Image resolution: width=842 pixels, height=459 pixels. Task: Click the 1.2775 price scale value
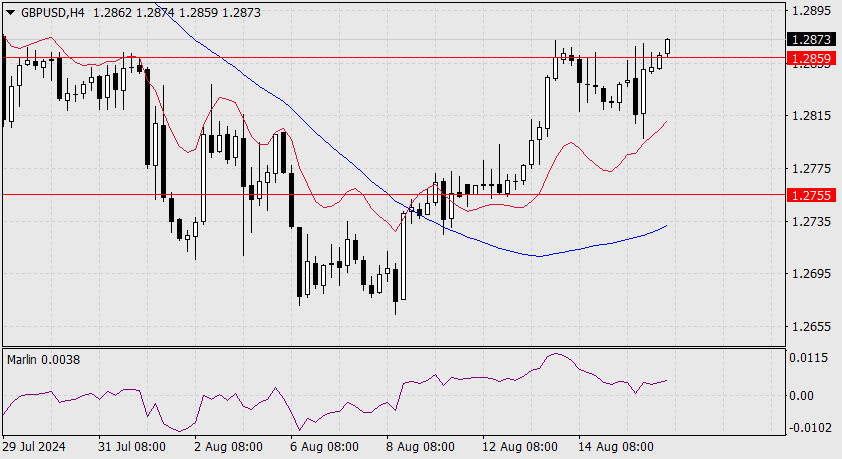tap(811, 169)
